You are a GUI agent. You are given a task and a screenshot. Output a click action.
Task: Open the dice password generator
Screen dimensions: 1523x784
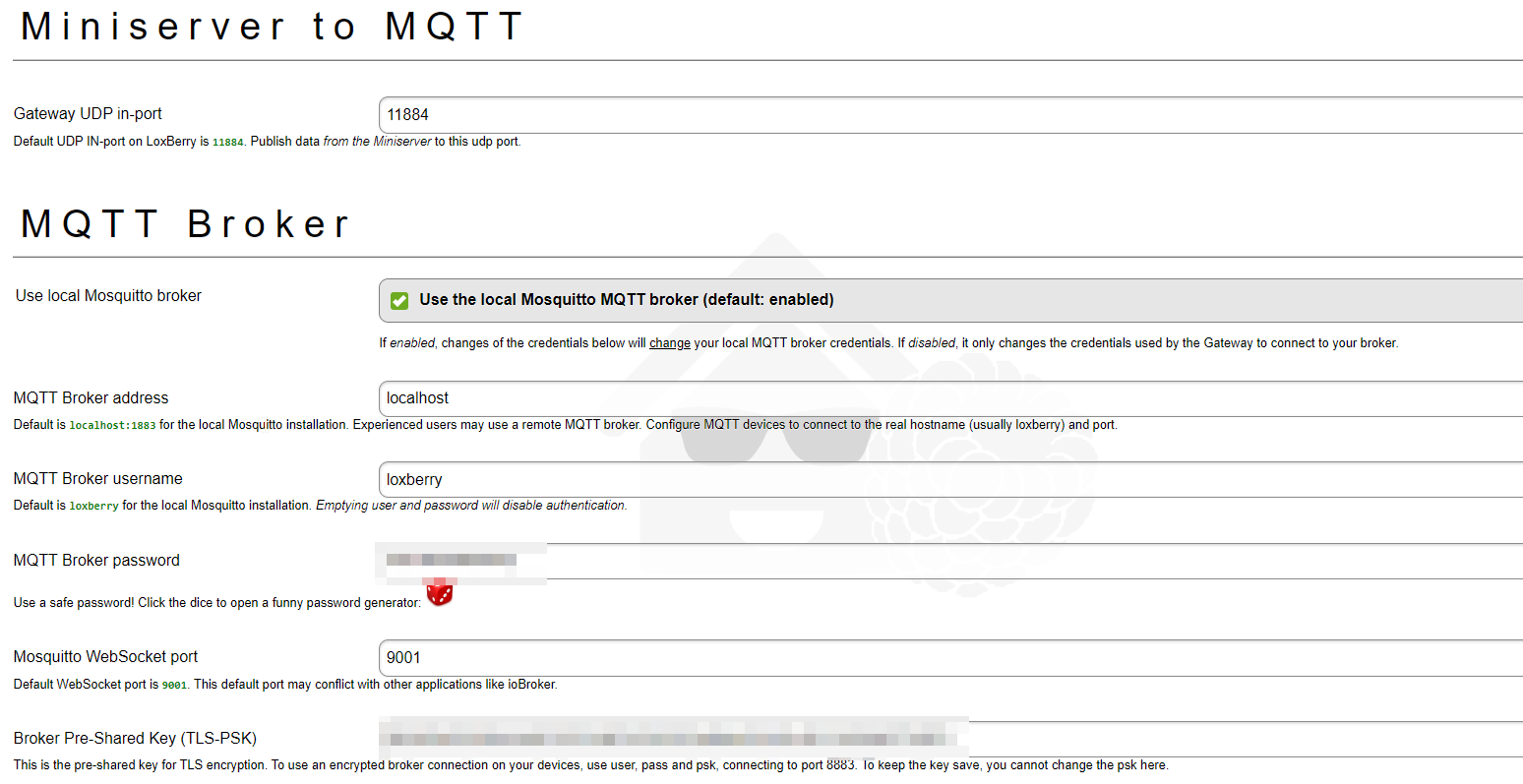(x=440, y=593)
